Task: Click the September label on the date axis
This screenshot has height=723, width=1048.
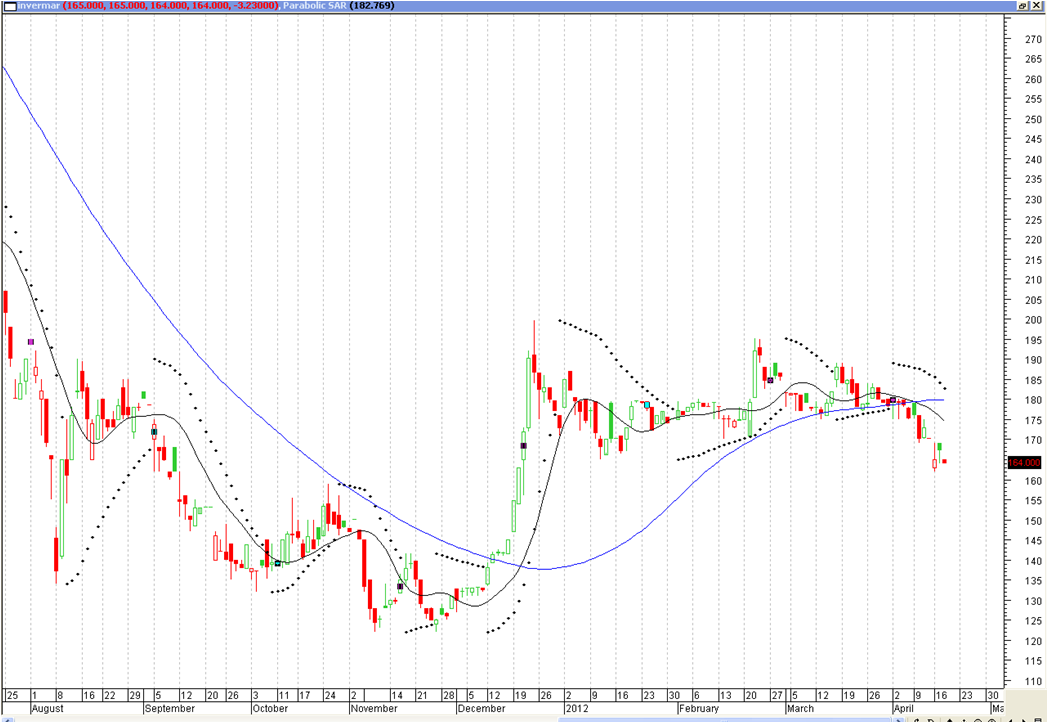Action: coord(170,708)
